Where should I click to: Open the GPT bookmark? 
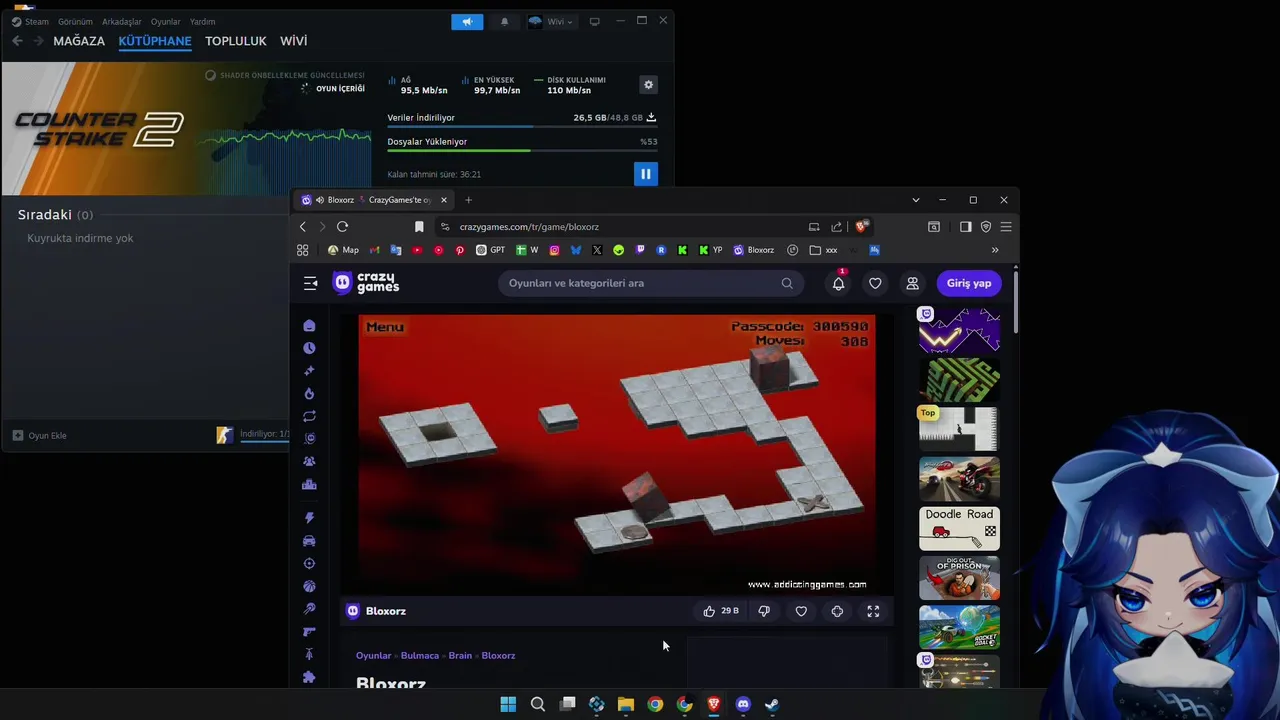coord(490,250)
